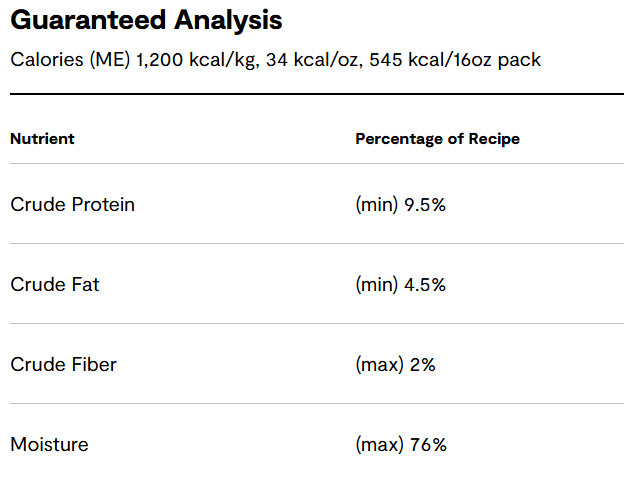Screen dimensions: 624x478
Task: Click the 4.5% fat value
Action: (425, 285)
